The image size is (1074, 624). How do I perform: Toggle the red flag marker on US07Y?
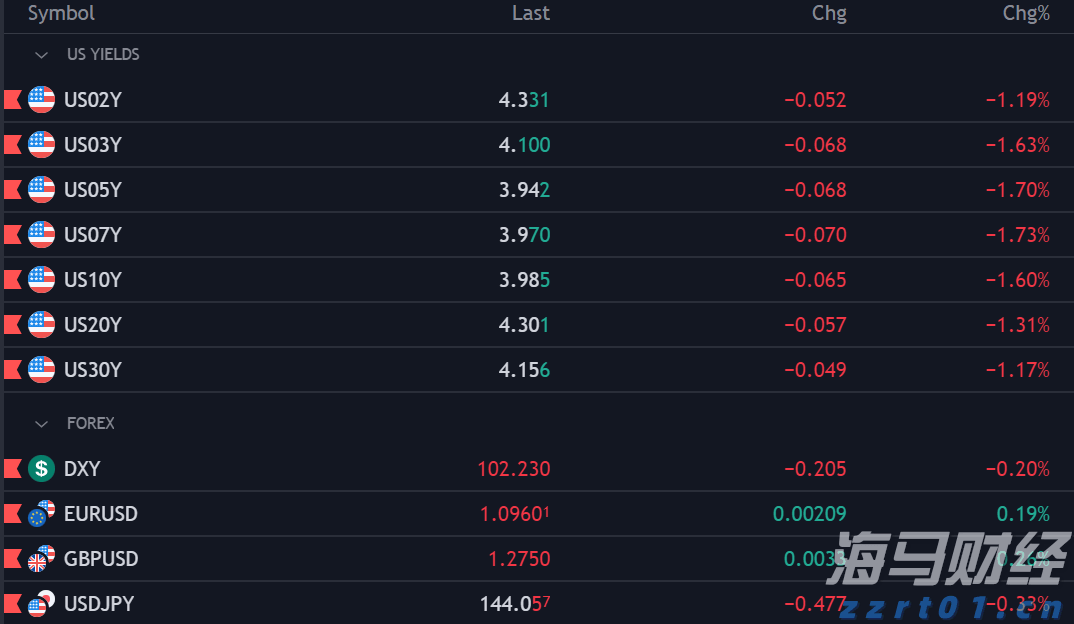pos(13,235)
